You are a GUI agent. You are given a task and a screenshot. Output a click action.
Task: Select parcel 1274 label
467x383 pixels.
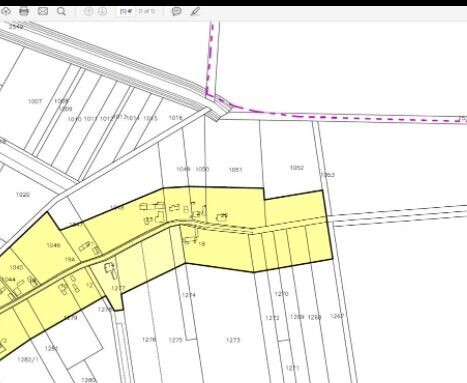point(189,295)
